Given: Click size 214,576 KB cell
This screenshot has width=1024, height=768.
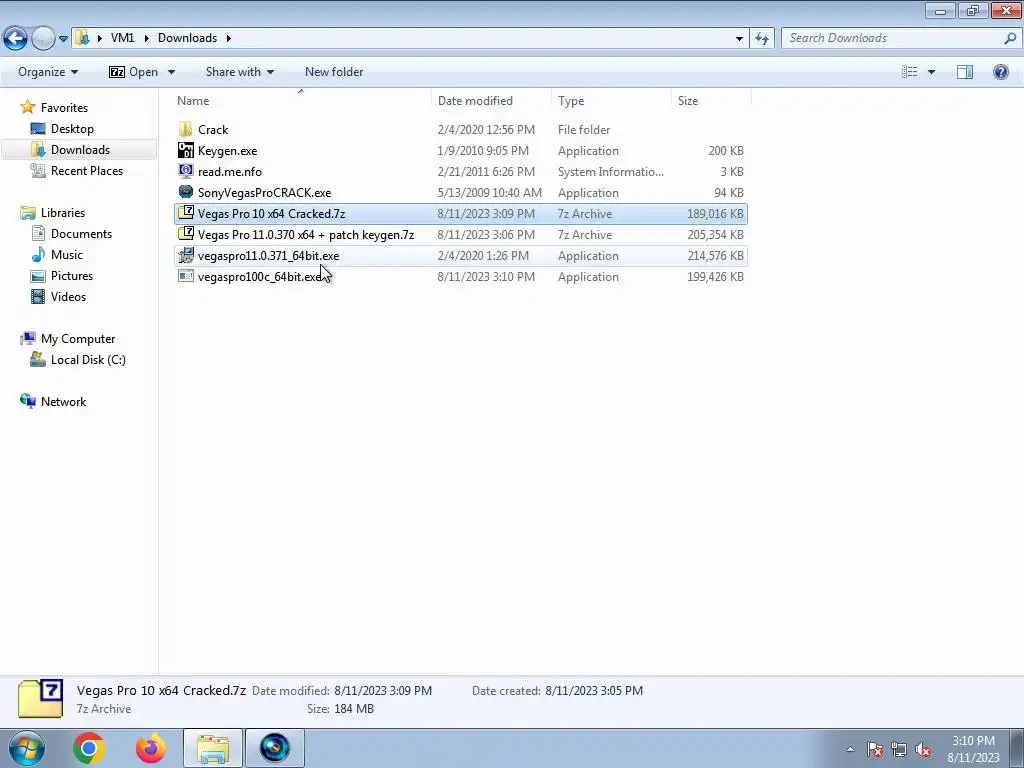Looking at the screenshot, I should pyautogui.click(x=715, y=255).
